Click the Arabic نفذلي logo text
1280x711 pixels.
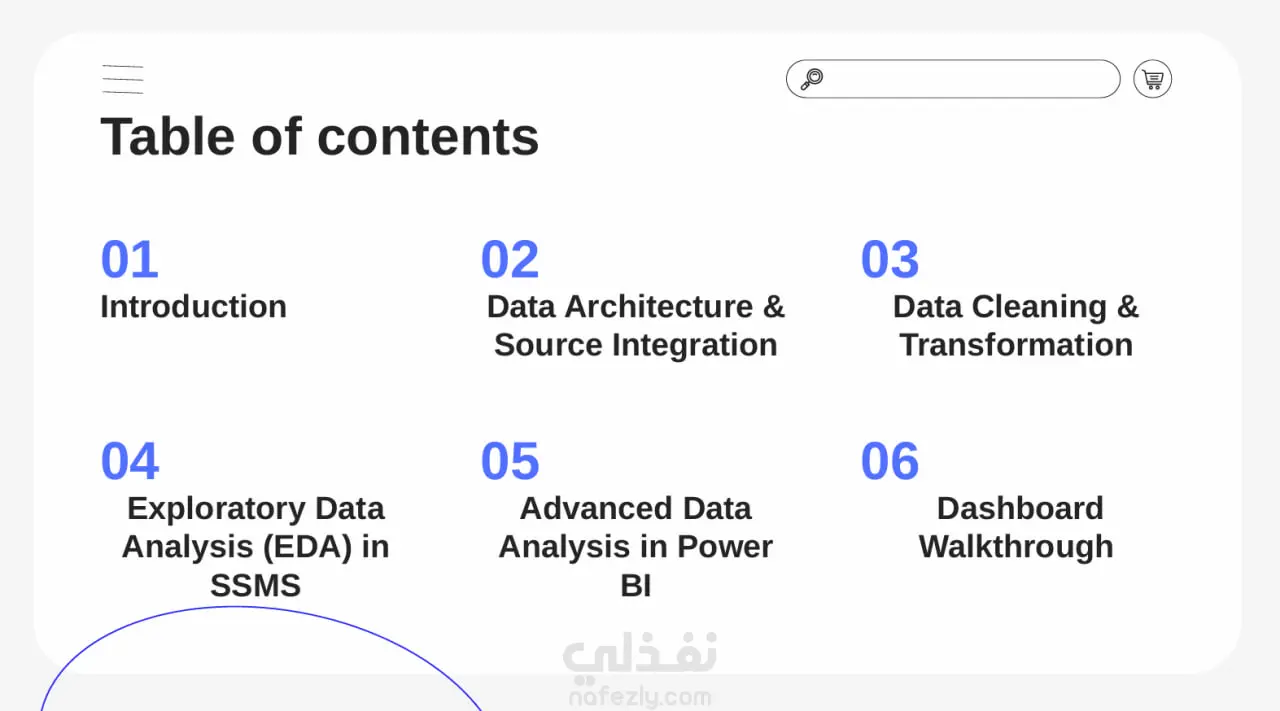click(x=640, y=656)
